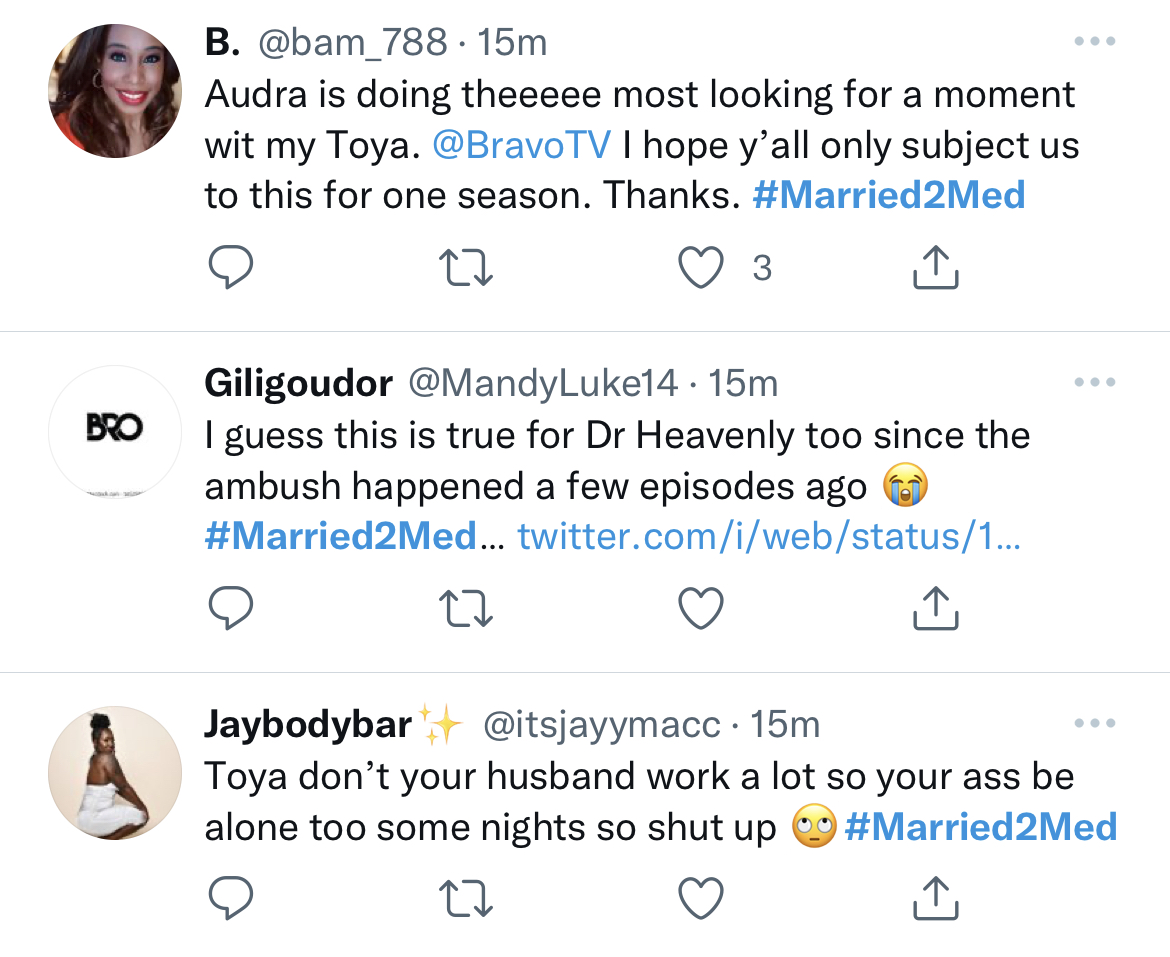Open Giligoudor's BRO avatar profile
This screenshot has height=957, width=1170.
(115, 431)
